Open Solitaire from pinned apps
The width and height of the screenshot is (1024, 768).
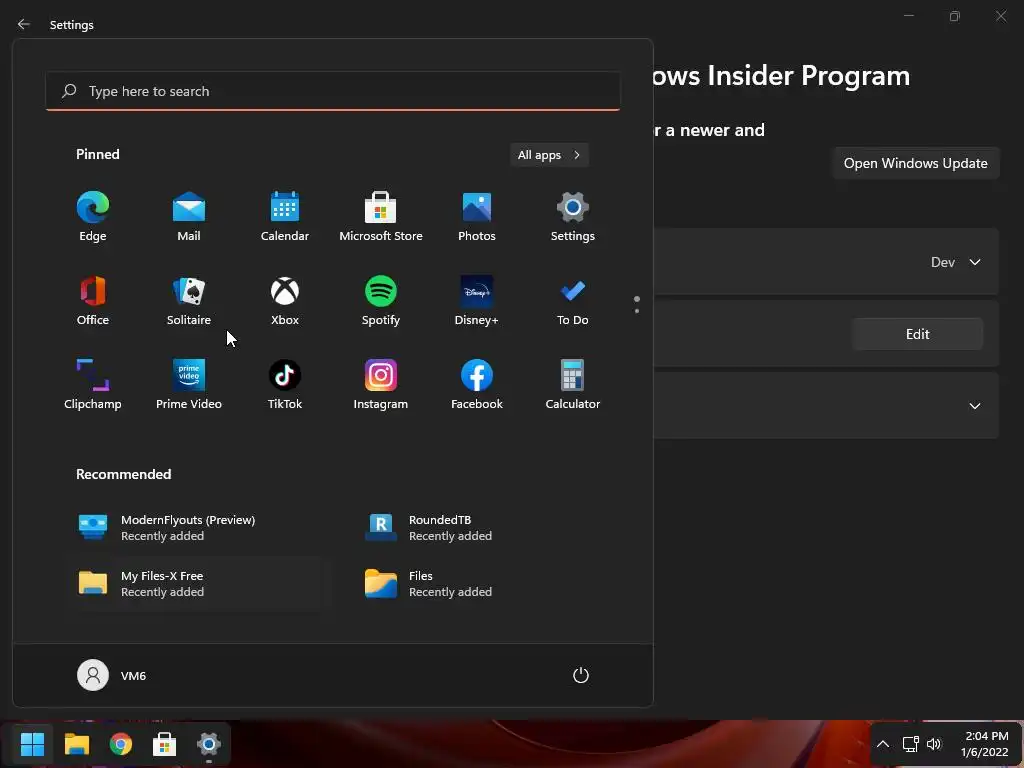(189, 300)
